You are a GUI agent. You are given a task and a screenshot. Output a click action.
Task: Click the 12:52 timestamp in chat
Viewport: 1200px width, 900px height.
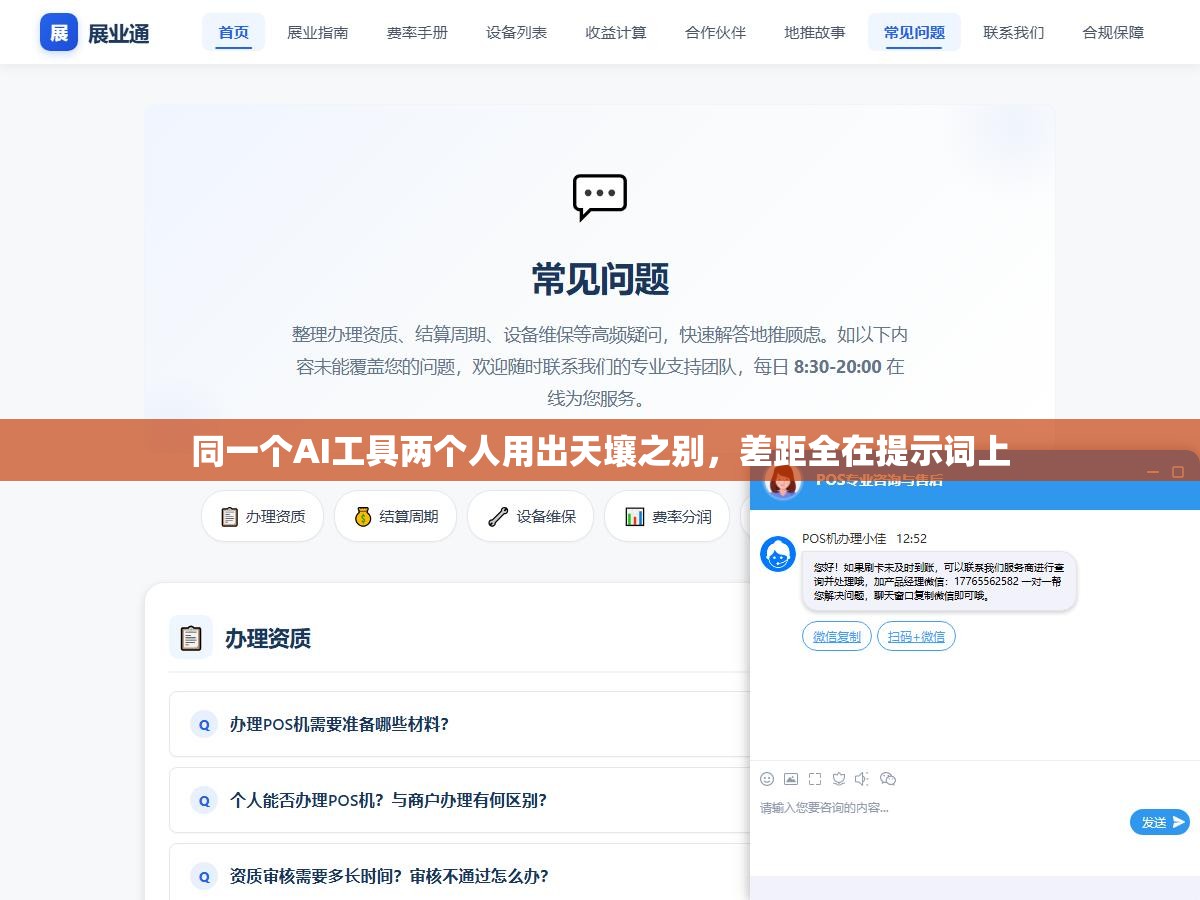911,538
